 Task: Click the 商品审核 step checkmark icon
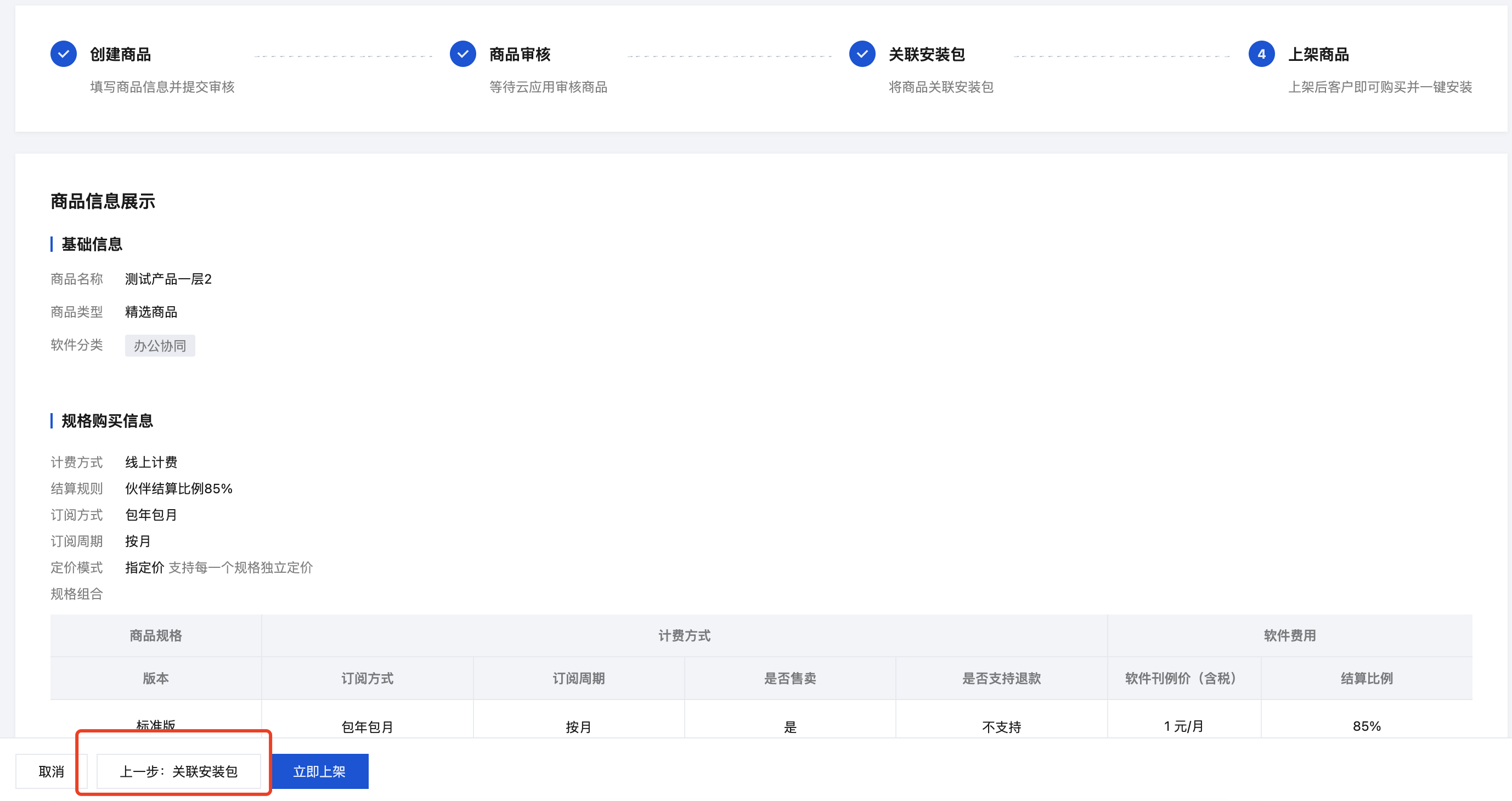pyautogui.click(x=462, y=54)
